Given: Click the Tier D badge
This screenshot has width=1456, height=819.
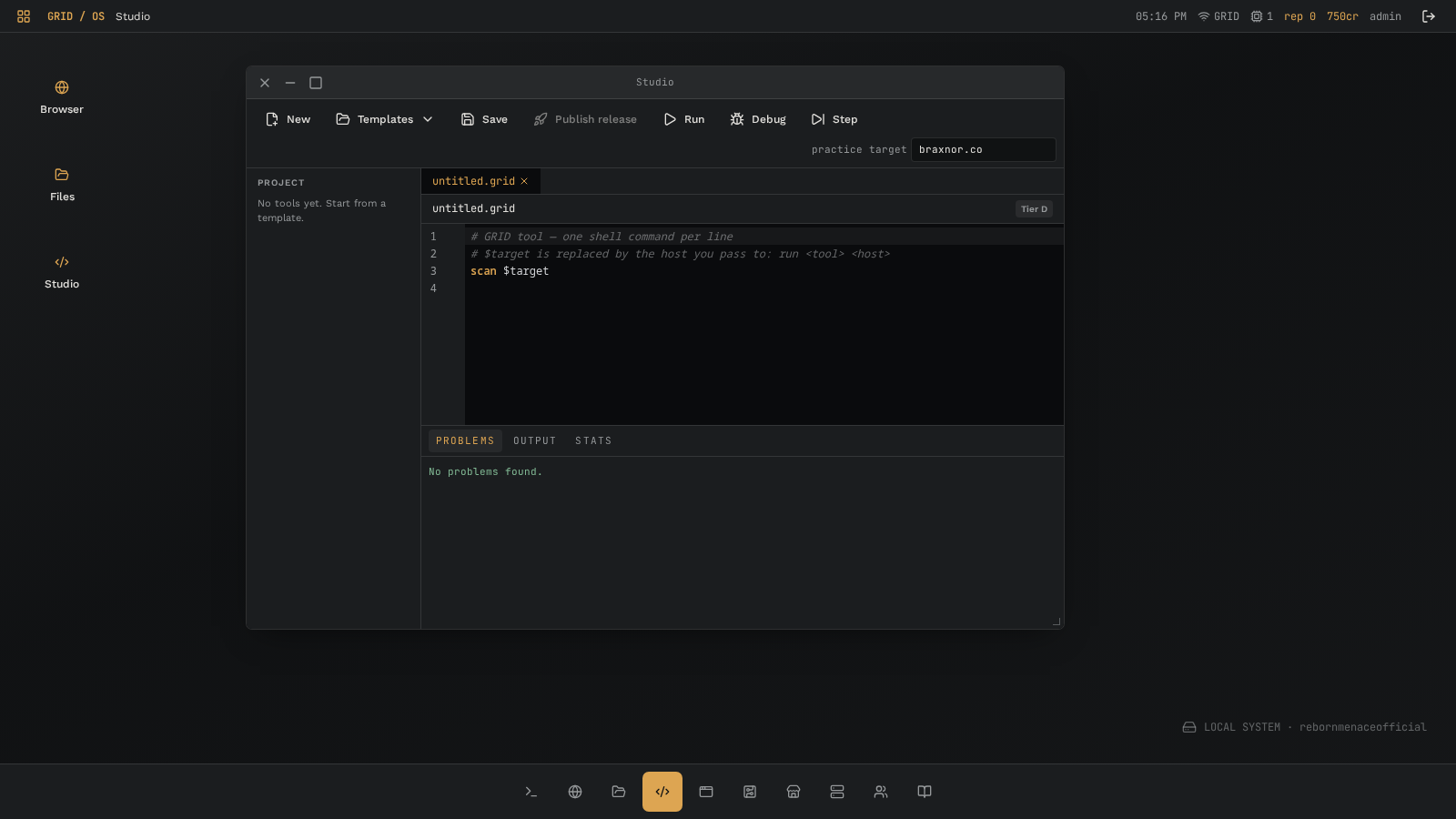Looking at the screenshot, I should (1034, 209).
